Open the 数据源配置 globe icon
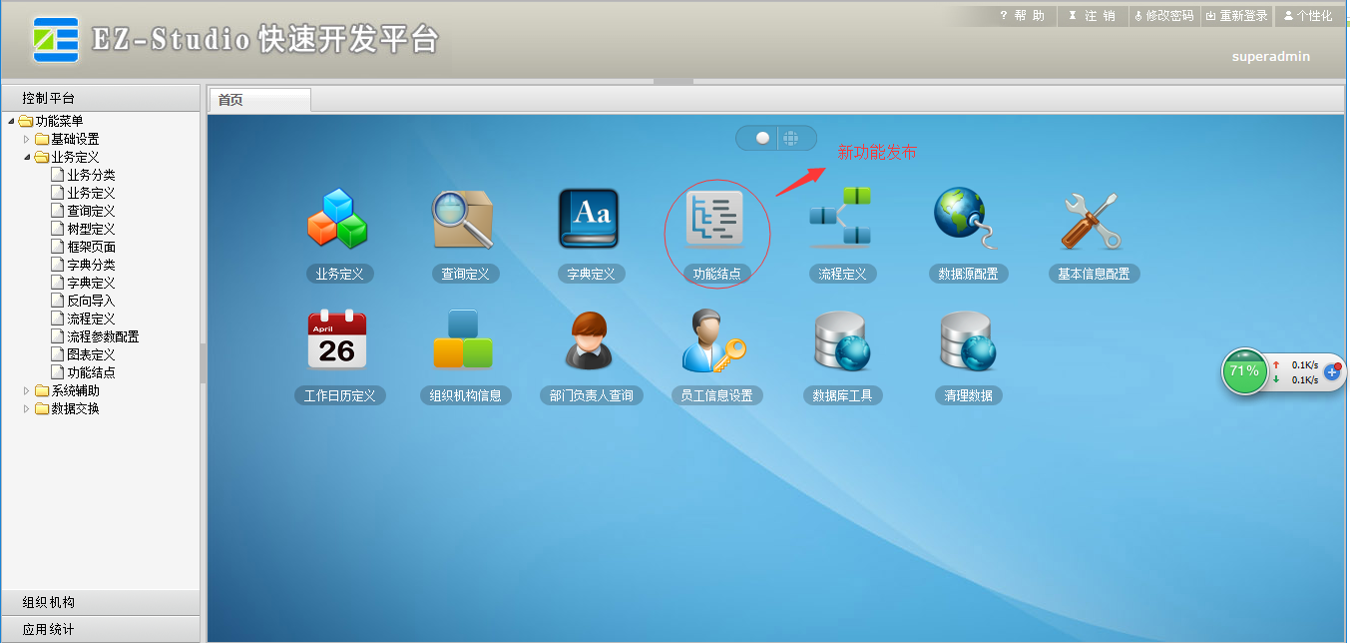Viewport: 1350px width, 643px height. click(967, 219)
